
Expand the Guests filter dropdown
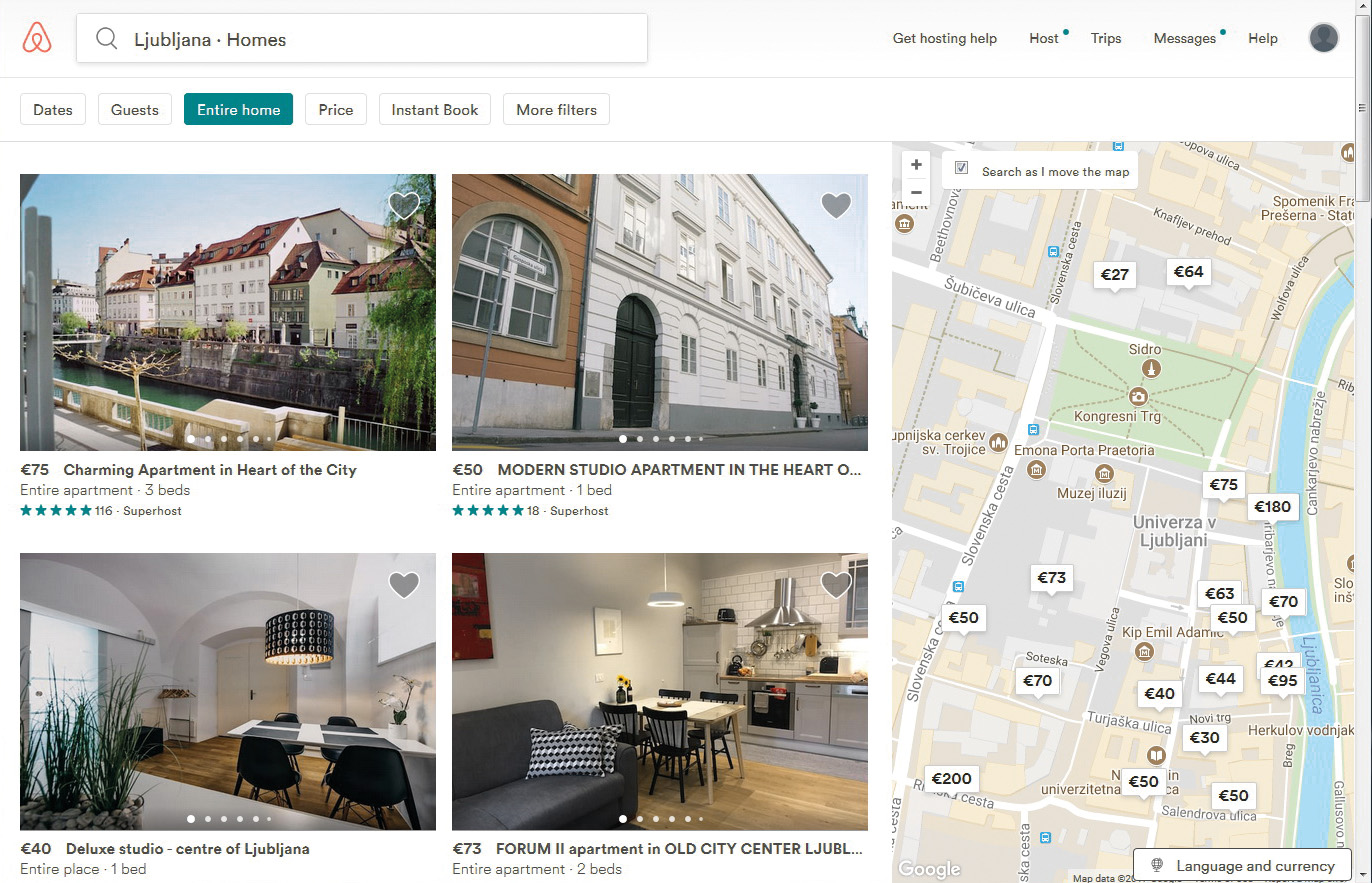coord(135,110)
